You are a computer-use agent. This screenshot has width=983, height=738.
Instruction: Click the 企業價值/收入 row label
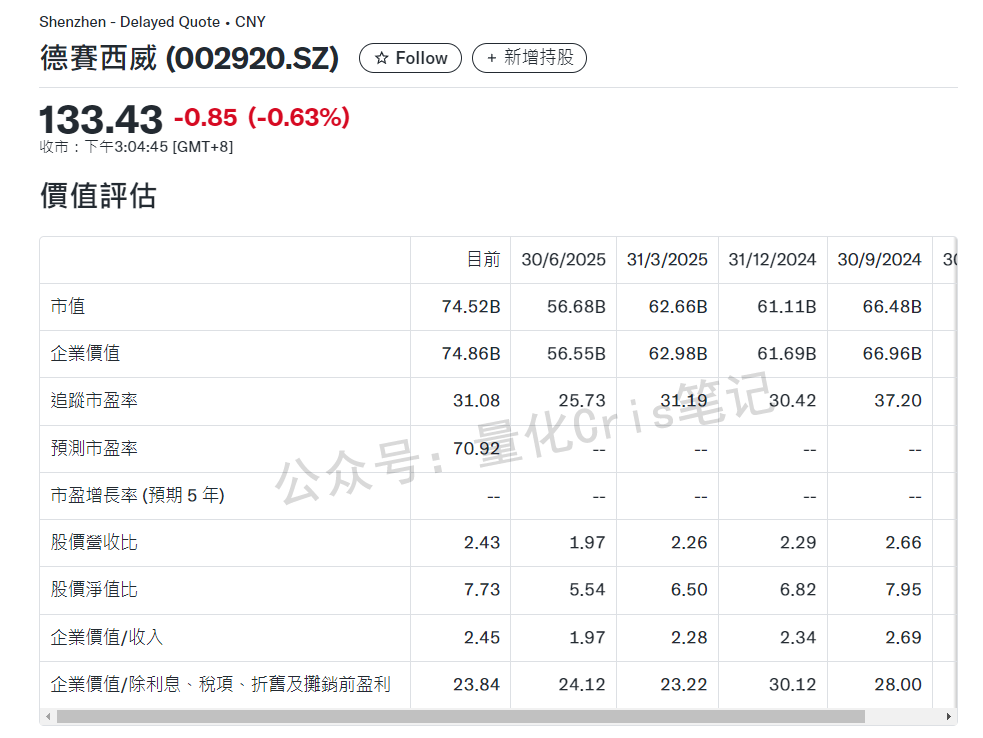coord(107,637)
